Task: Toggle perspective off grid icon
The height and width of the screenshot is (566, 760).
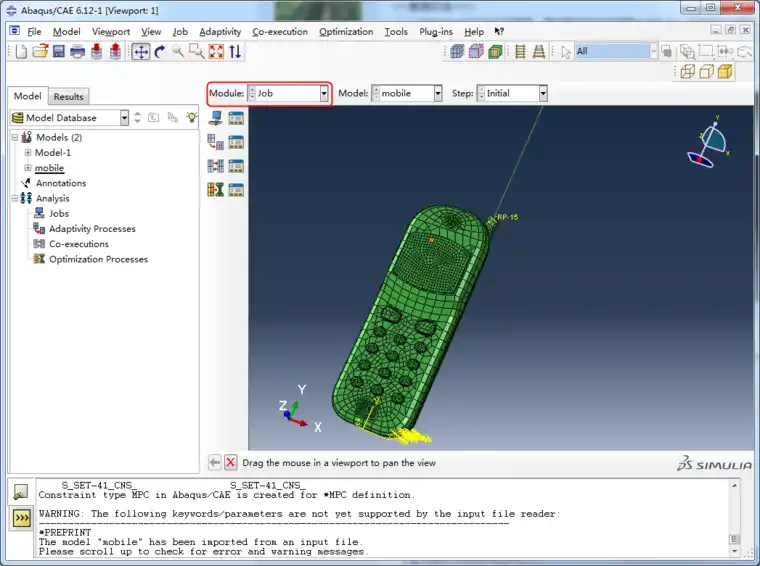Action: point(520,51)
